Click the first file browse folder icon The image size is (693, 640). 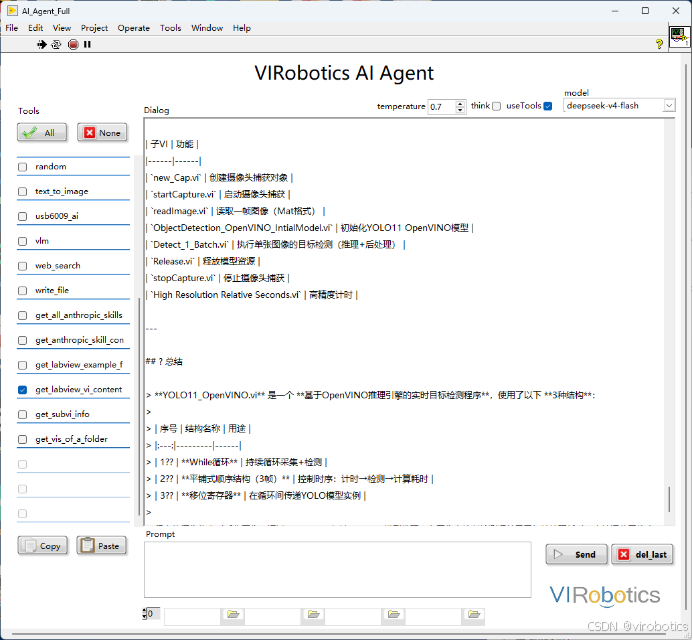tap(233, 614)
